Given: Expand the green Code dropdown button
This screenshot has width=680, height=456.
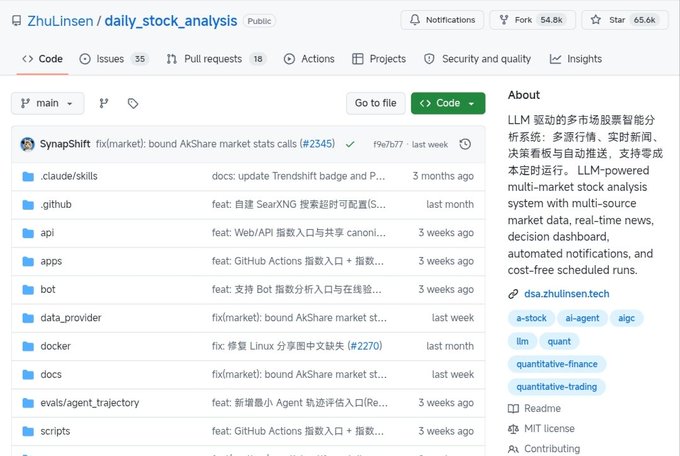Looking at the screenshot, I should [x=448, y=103].
